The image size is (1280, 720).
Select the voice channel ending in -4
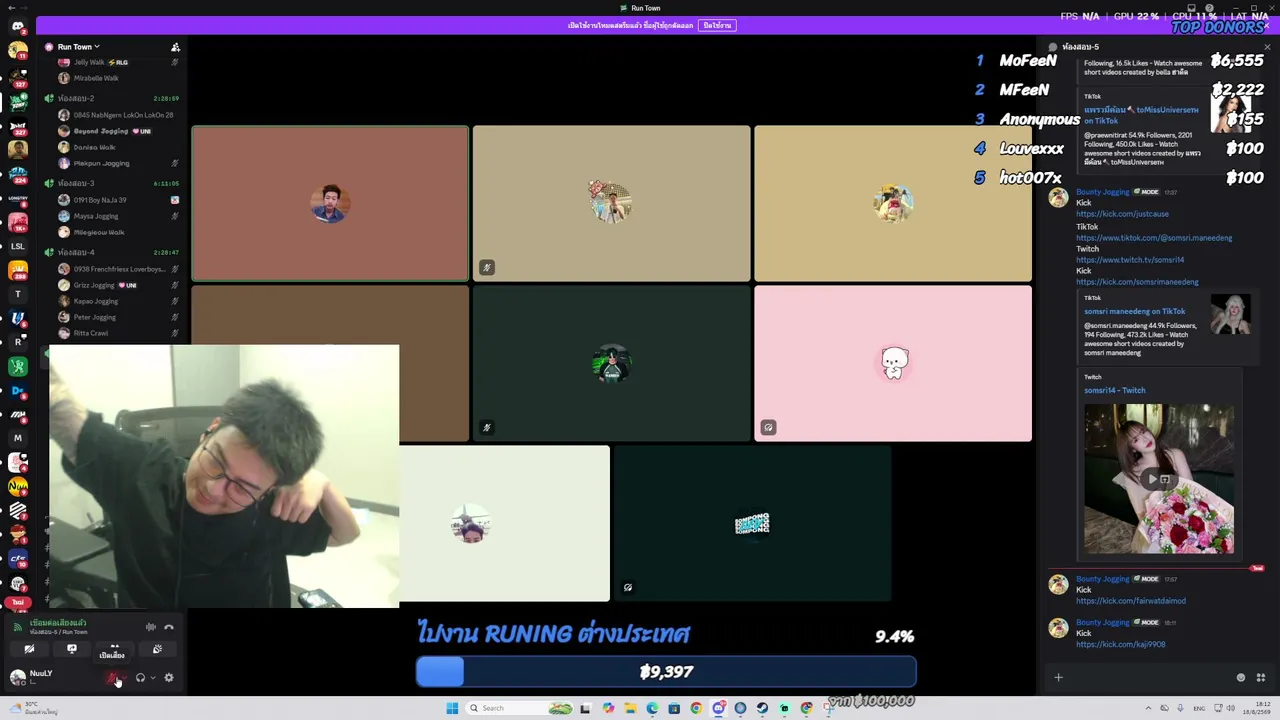click(x=76, y=252)
